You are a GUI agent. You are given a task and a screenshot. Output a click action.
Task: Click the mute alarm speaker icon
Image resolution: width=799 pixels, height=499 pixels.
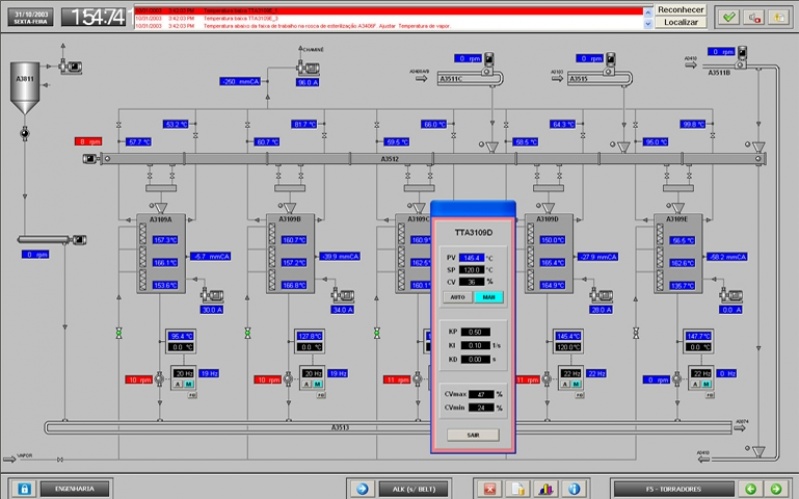tap(754, 17)
